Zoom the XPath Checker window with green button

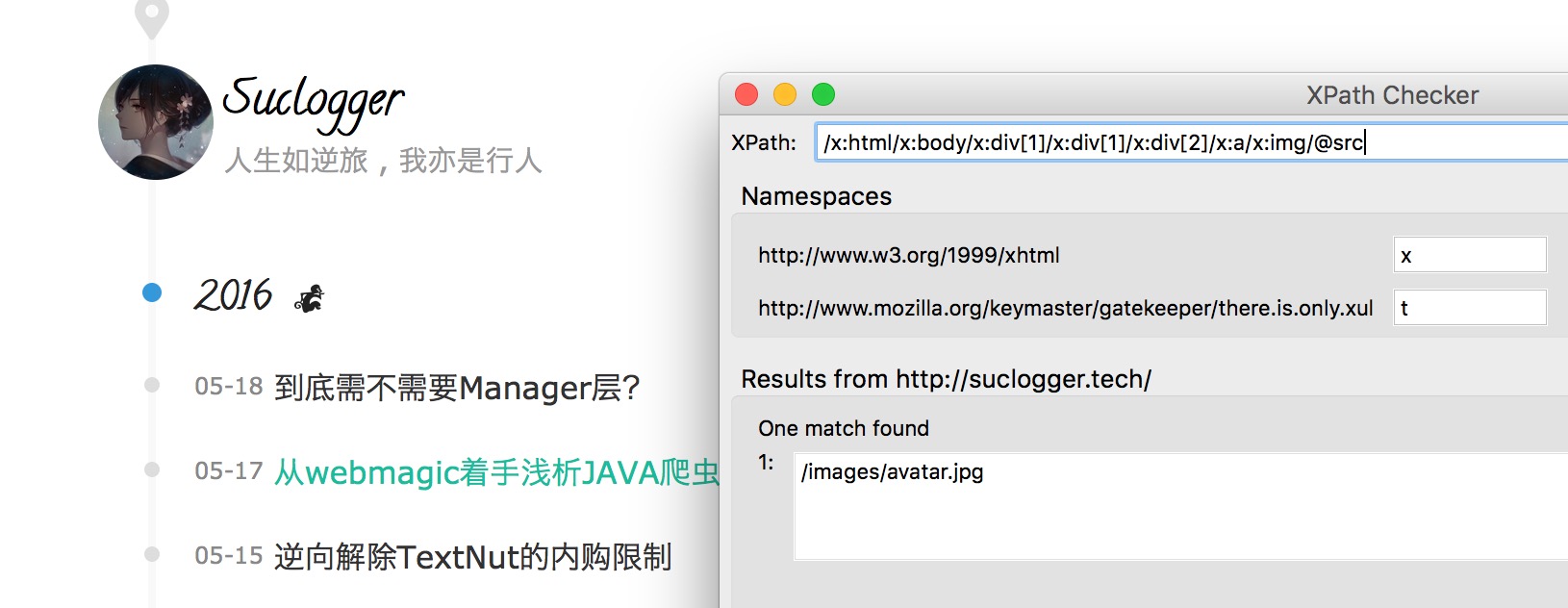click(x=823, y=94)
